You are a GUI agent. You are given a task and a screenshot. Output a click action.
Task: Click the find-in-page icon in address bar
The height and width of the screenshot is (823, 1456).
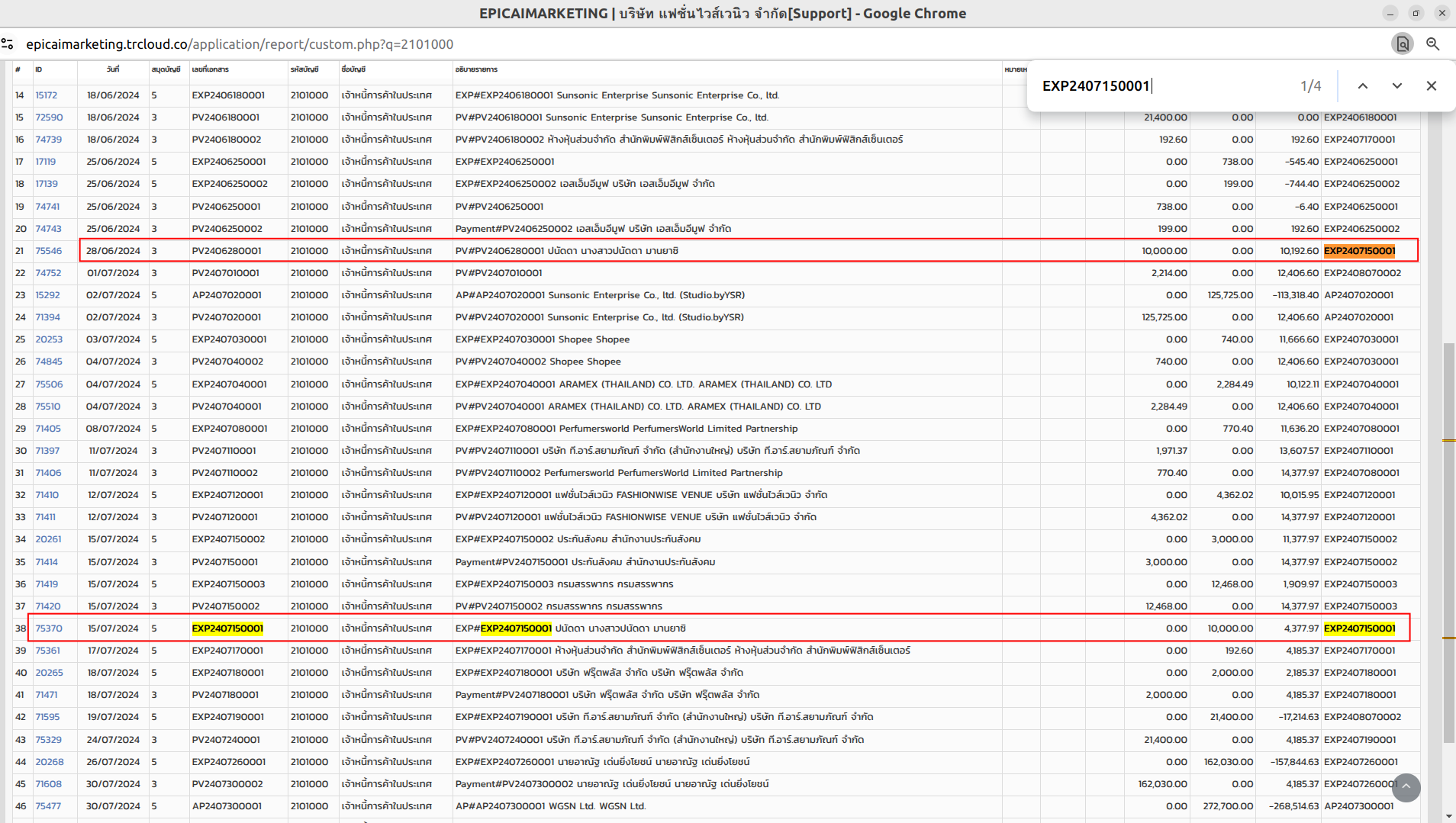click(1403, 44)
